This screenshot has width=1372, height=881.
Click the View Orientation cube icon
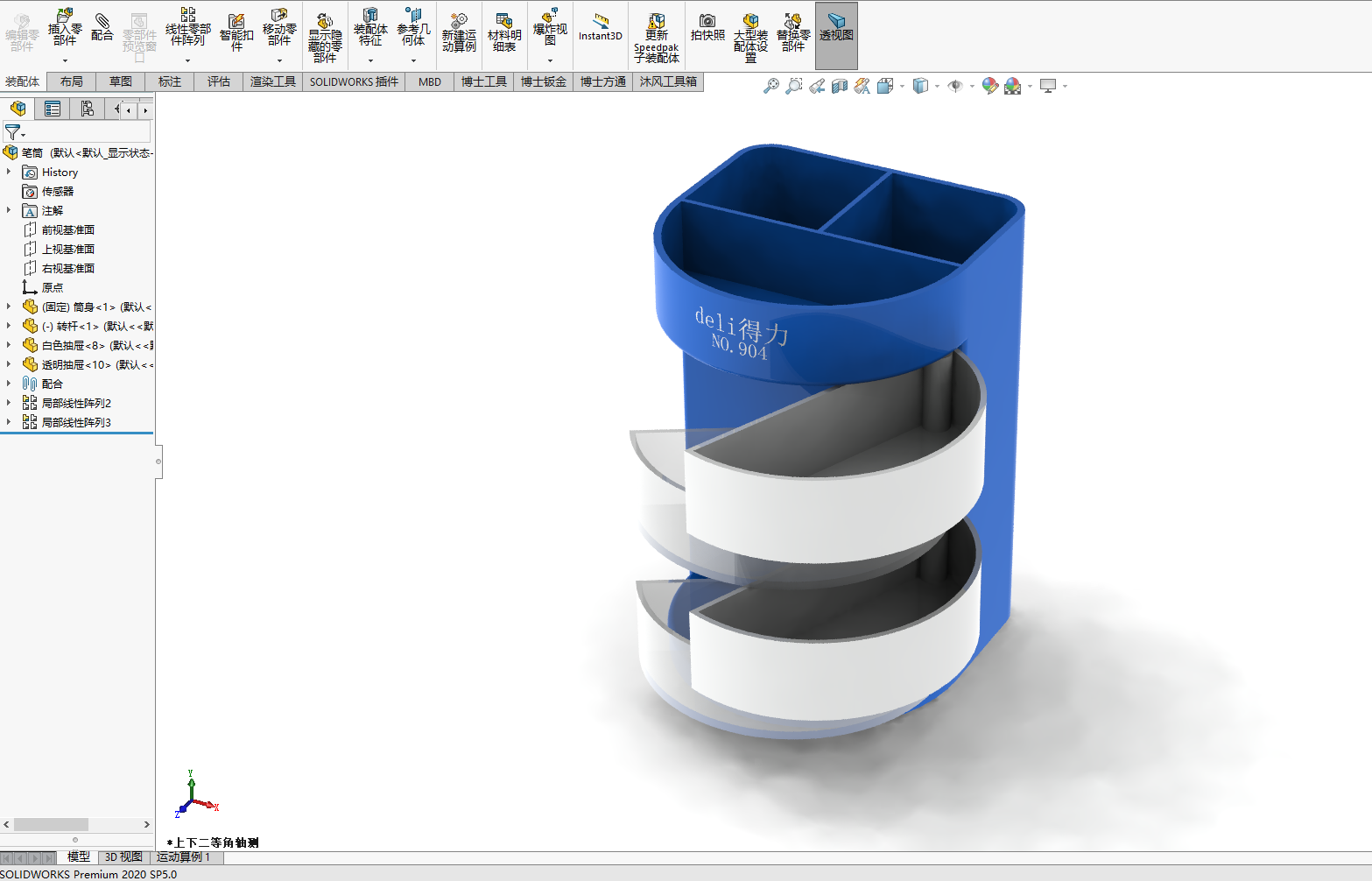coord(885,86)
